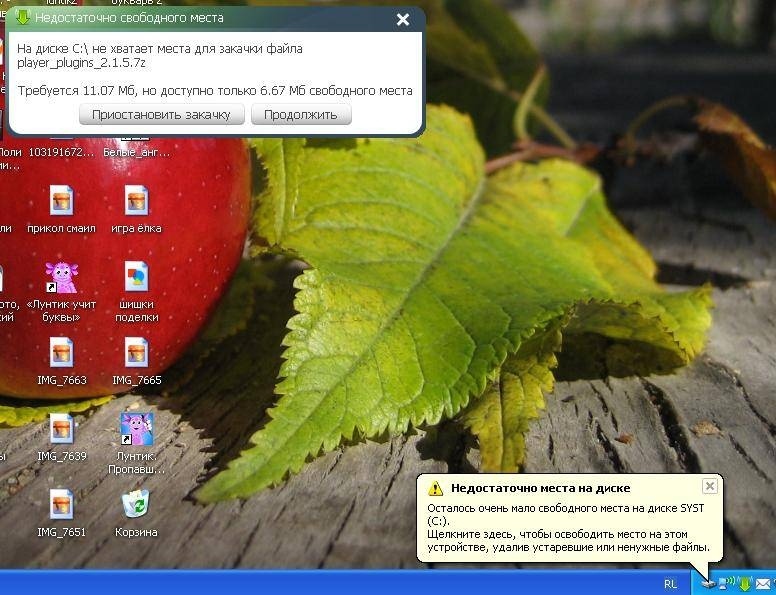The width and height of the screenshot is (776, 595).
Task: Select the IMG_7639 image file
Action: click(61, 429)
